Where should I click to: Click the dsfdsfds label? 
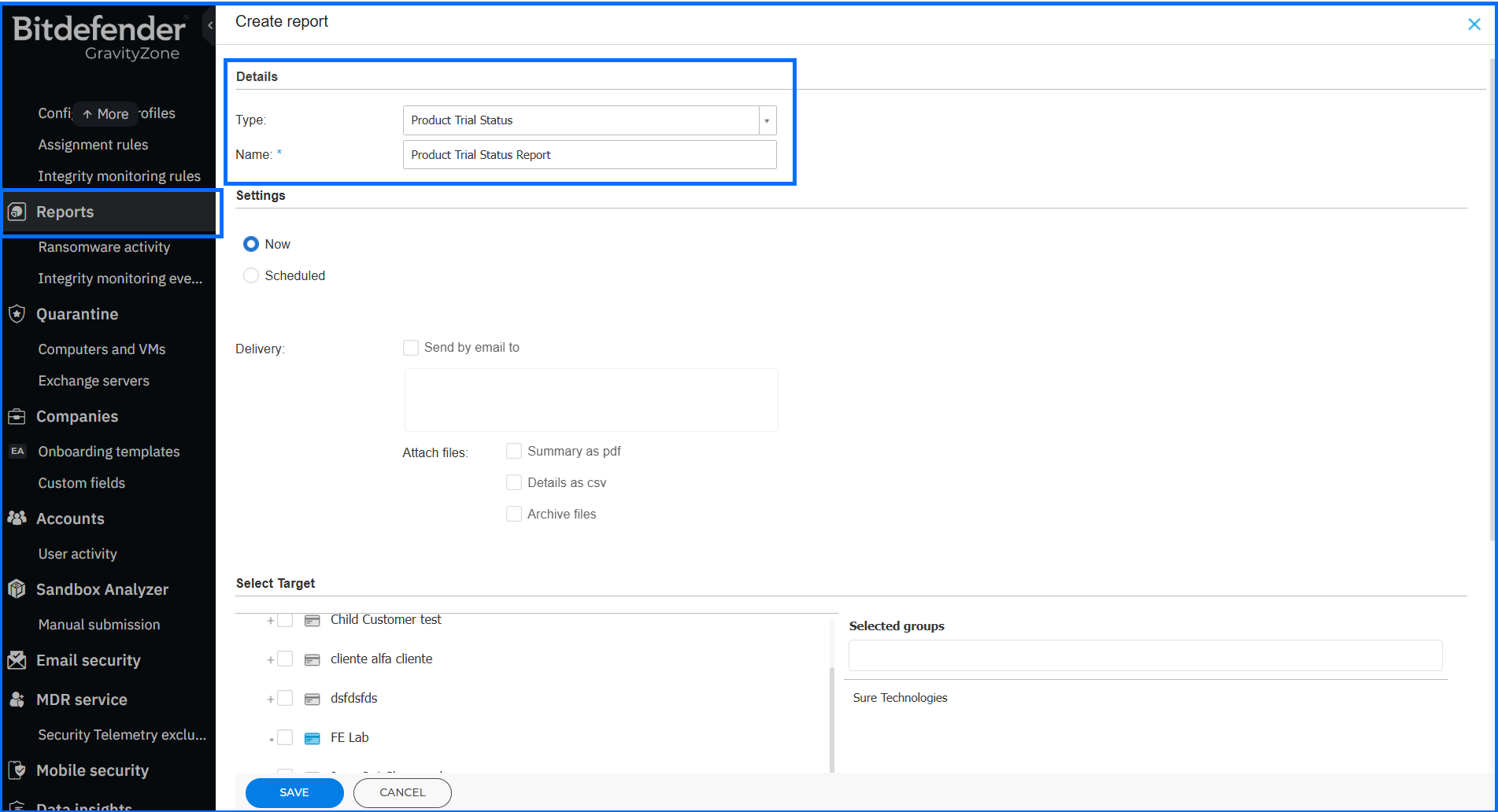[x=354, y=699]
